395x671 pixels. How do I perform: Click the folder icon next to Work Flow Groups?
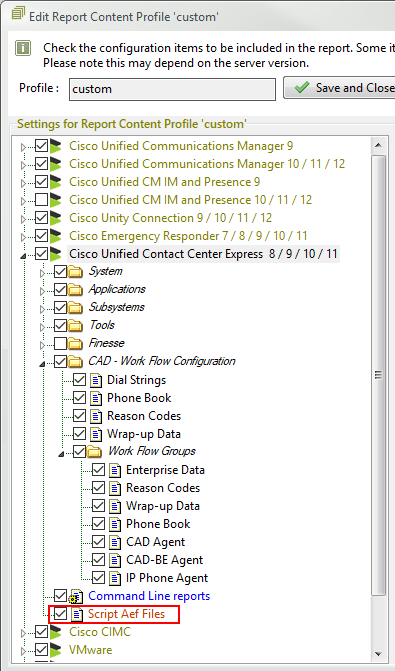coord(94,451)
